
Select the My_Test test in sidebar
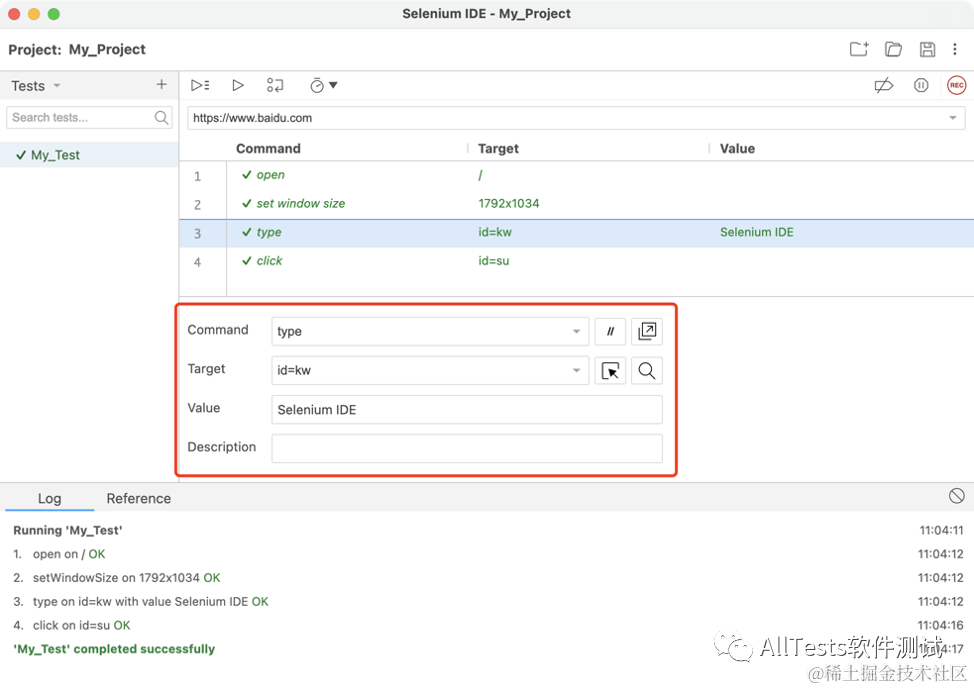point(89,155)
